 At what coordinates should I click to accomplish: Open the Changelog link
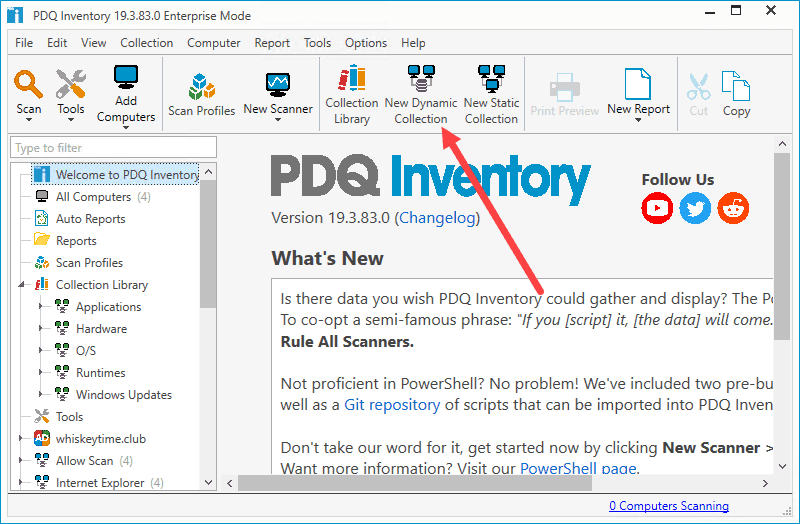[437, 218]
